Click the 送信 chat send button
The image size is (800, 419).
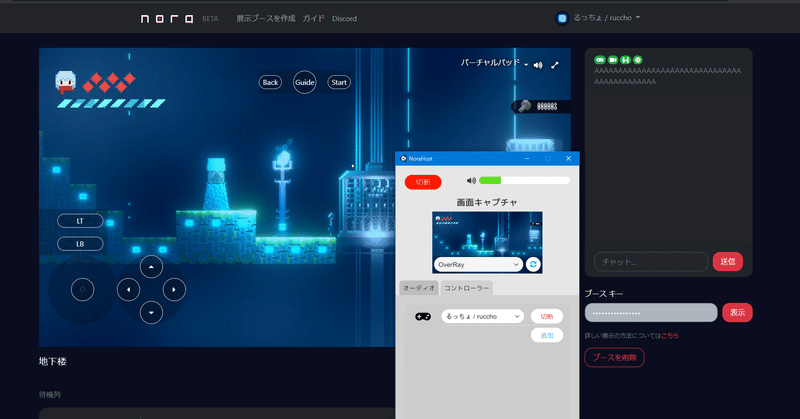click(x=728, y=262)
